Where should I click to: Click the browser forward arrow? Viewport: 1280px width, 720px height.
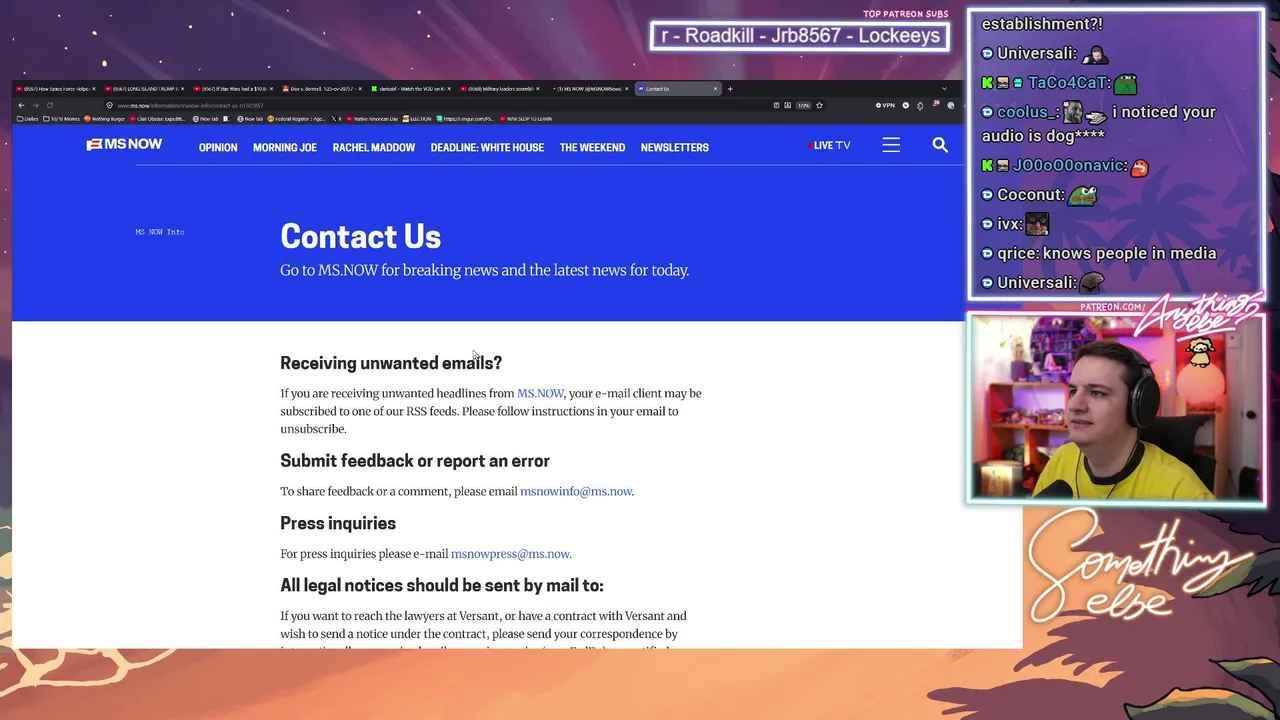35,105
